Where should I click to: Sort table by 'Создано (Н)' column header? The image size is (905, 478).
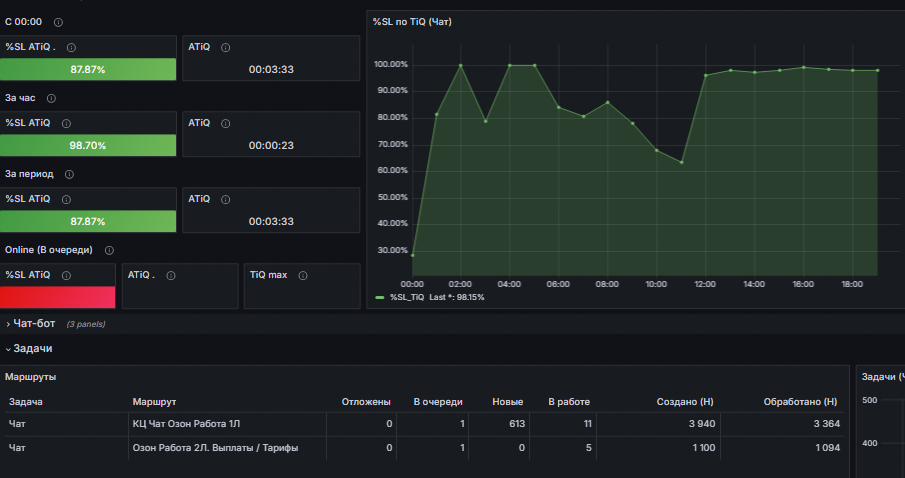pyautogui.click(x=685, y=402)
